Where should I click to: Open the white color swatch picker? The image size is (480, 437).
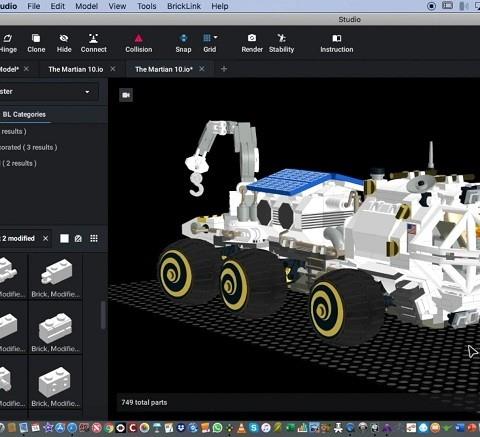(64, 238)
